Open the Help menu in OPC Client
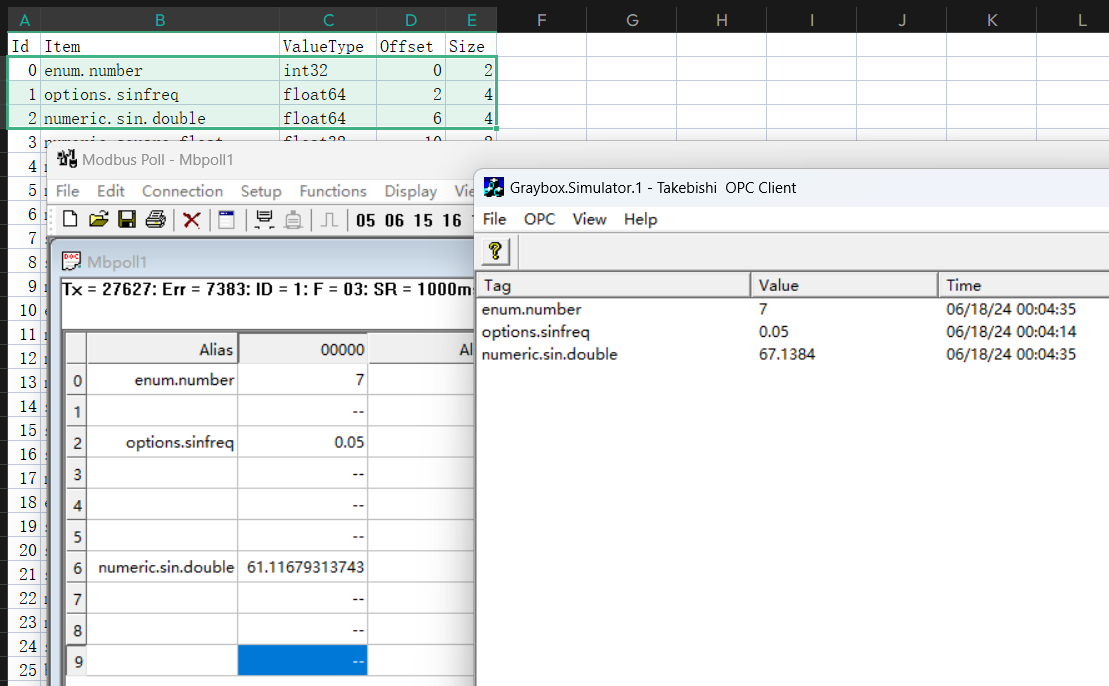1109x686 pixels. [x=640, y=219]
